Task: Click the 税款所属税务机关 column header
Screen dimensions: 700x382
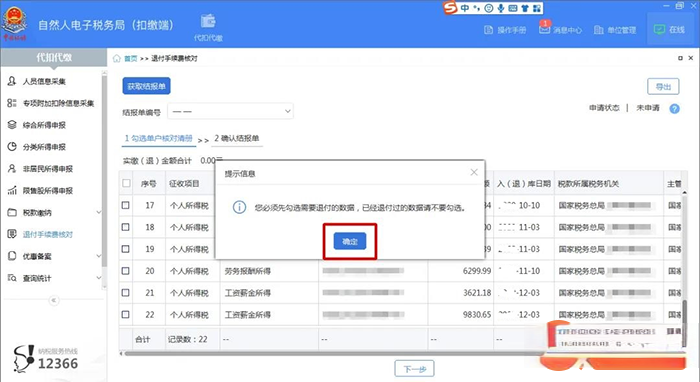Action: (588, 183)
